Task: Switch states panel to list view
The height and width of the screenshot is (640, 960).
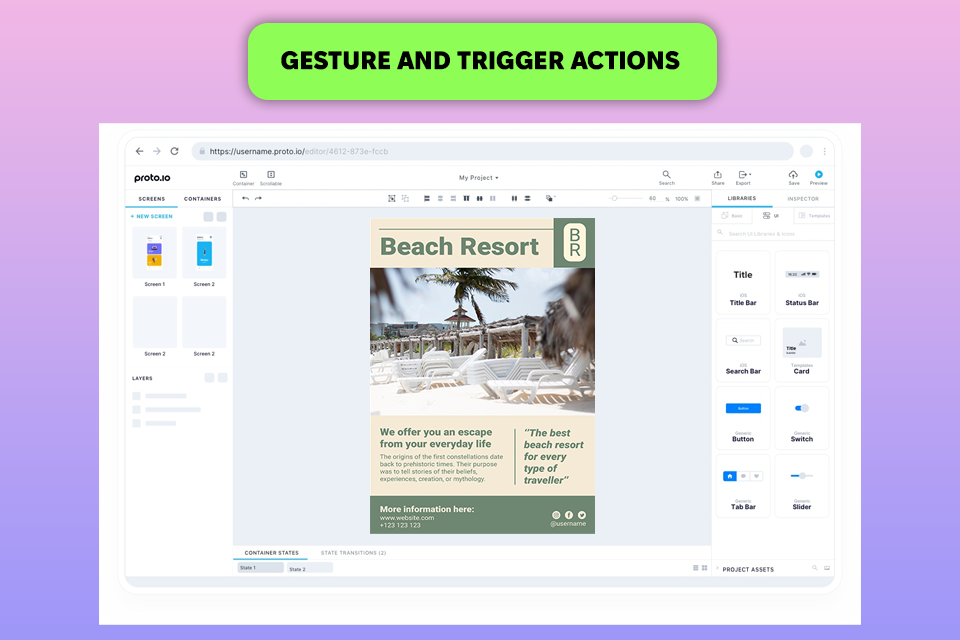Action: (696, 568)
